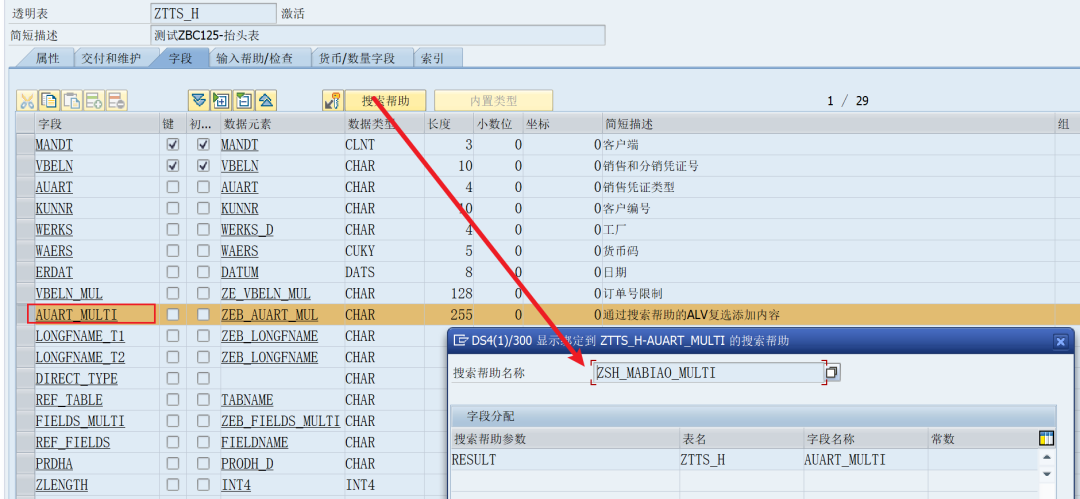Enable key checkbox for AUART row

click(x=173, y=187)
